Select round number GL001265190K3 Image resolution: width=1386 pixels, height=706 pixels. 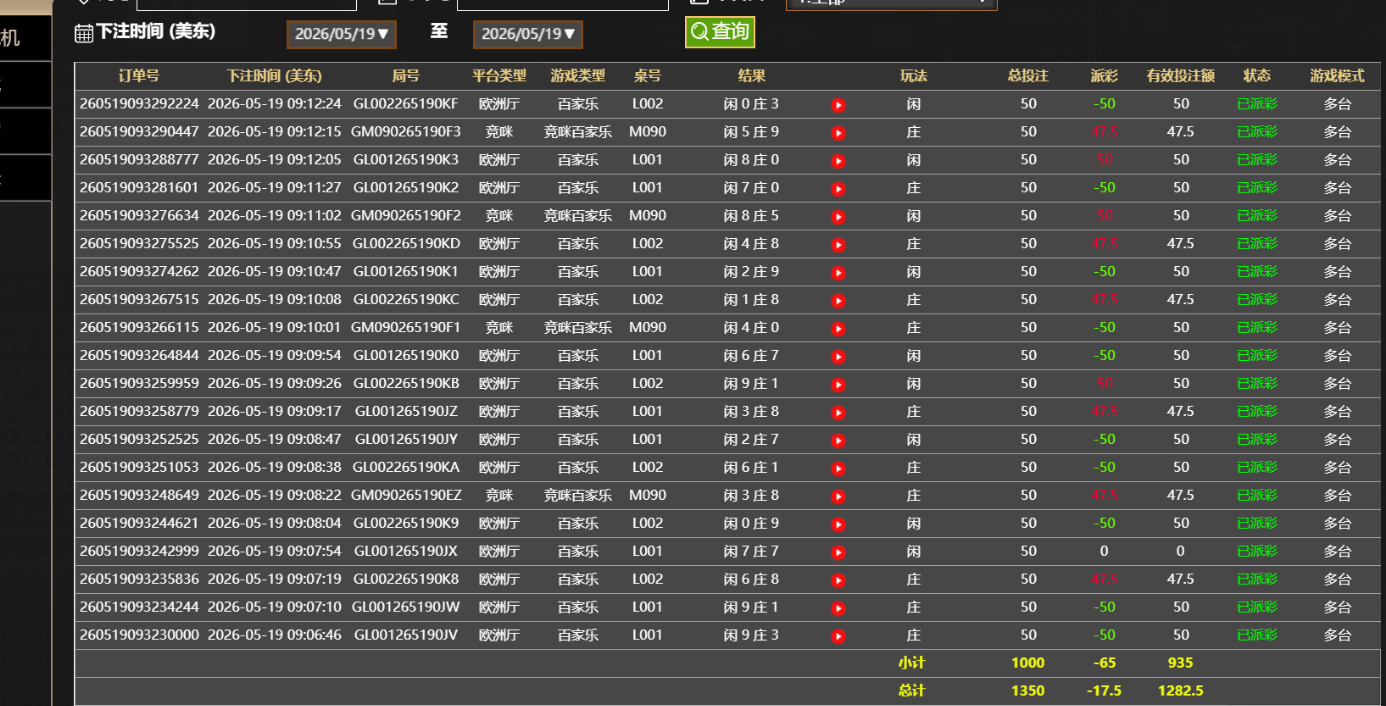tap(405, 160)
